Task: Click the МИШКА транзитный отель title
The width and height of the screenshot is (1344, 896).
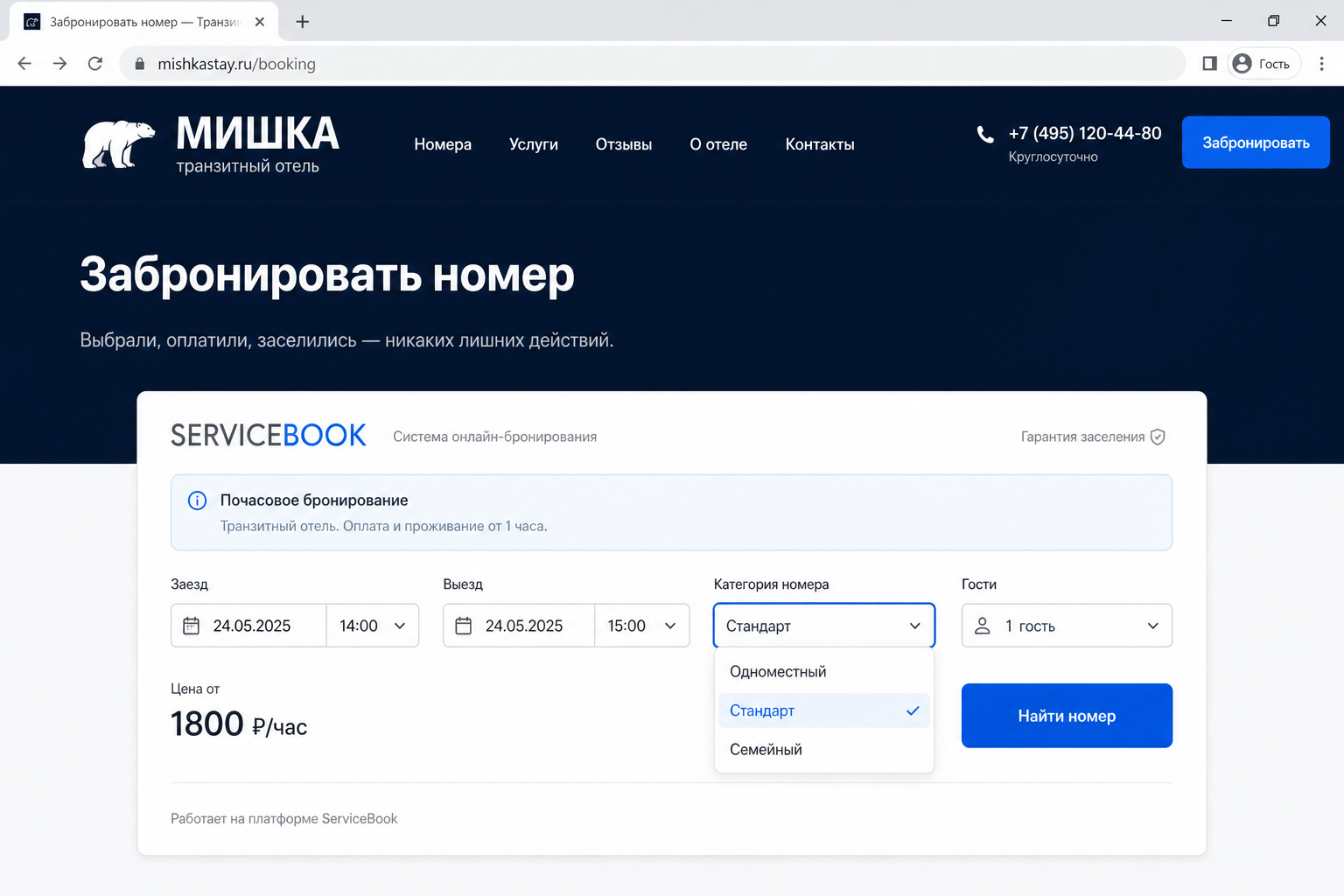Action: tap(257, 144)
